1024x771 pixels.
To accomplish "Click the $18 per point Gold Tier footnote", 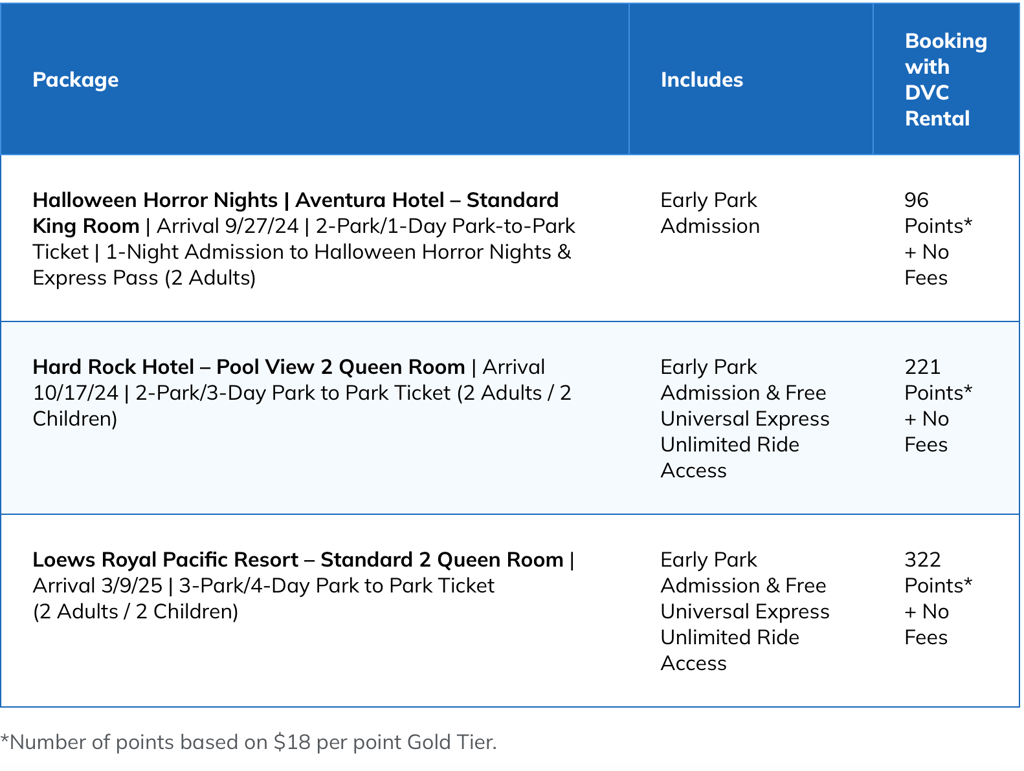I will (x=385, y=742).
